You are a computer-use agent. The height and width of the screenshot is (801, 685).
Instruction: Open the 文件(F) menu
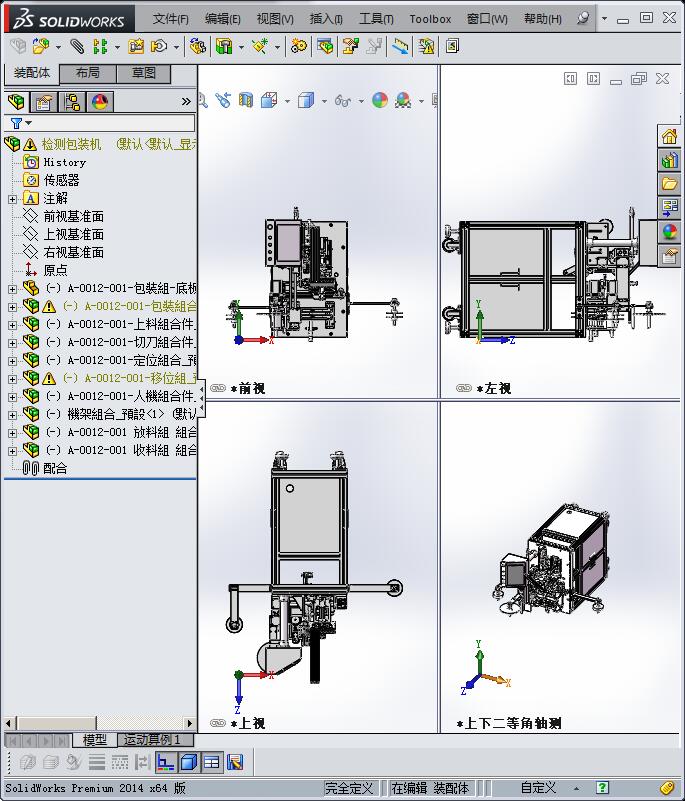click(x=171, y=19)
